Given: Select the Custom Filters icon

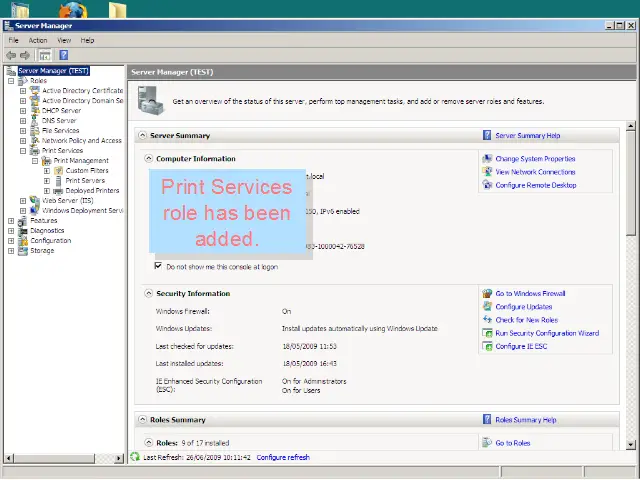Looking at the screenshot, I should pos(58,171).
